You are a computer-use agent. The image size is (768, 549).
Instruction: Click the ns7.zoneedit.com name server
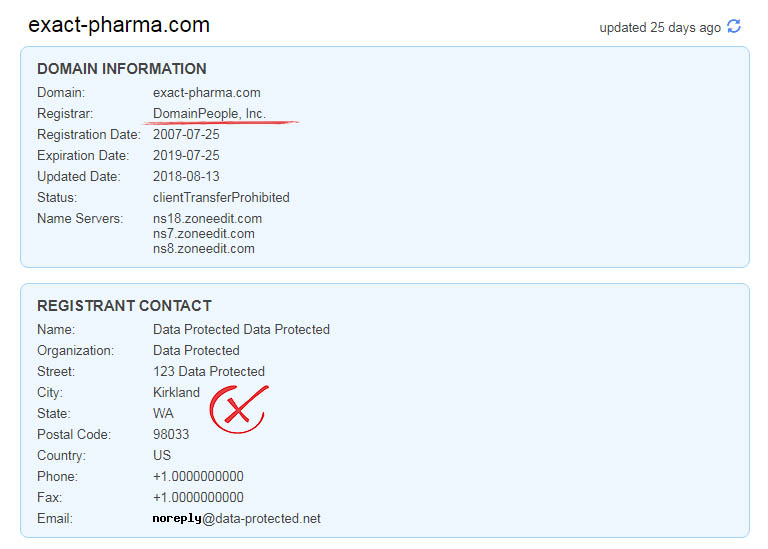point(203,234)
